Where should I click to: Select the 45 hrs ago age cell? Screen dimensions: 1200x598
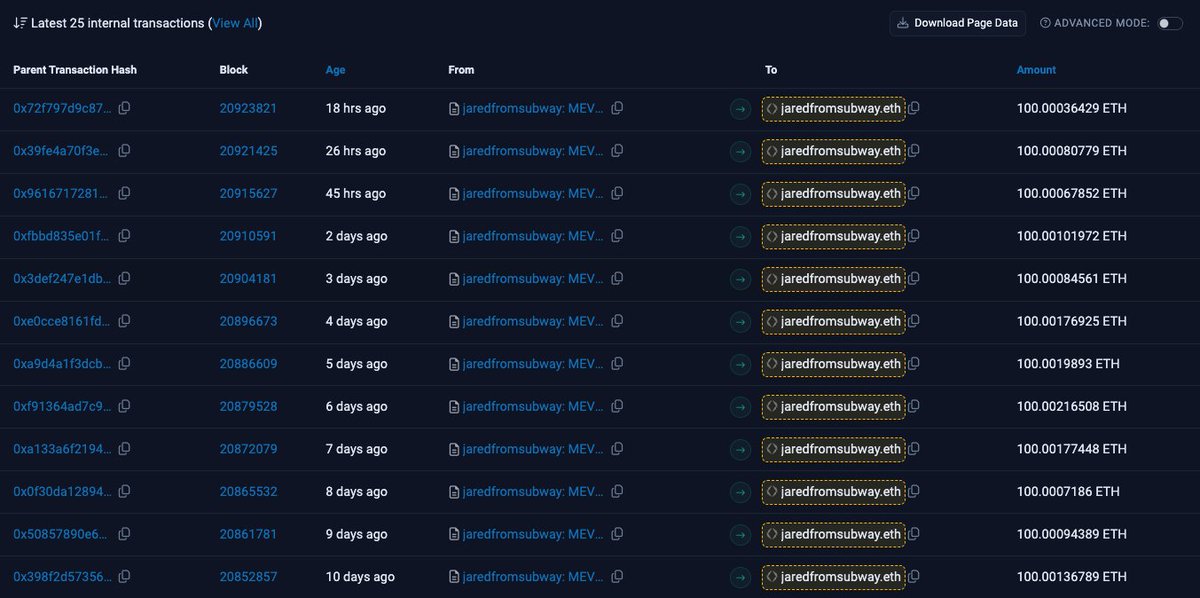[x=356, y=194]
